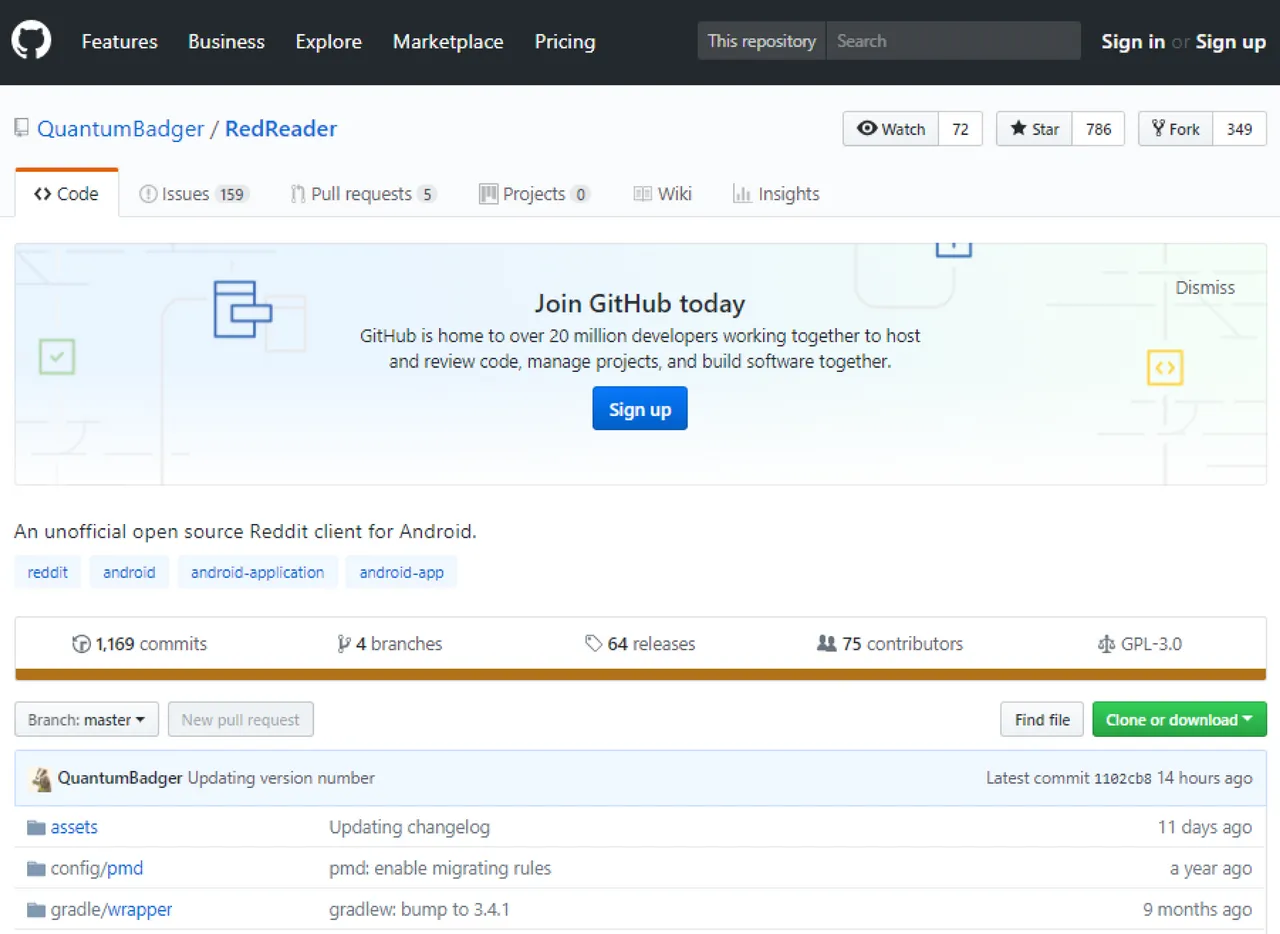Click the Star button
The image size is (1280, 934).
1035,129
